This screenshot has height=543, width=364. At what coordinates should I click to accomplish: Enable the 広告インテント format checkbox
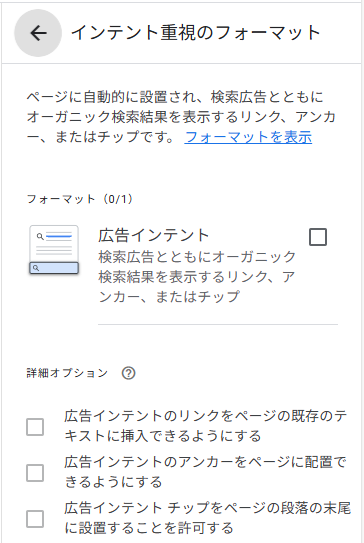click(x=318, y=237)
